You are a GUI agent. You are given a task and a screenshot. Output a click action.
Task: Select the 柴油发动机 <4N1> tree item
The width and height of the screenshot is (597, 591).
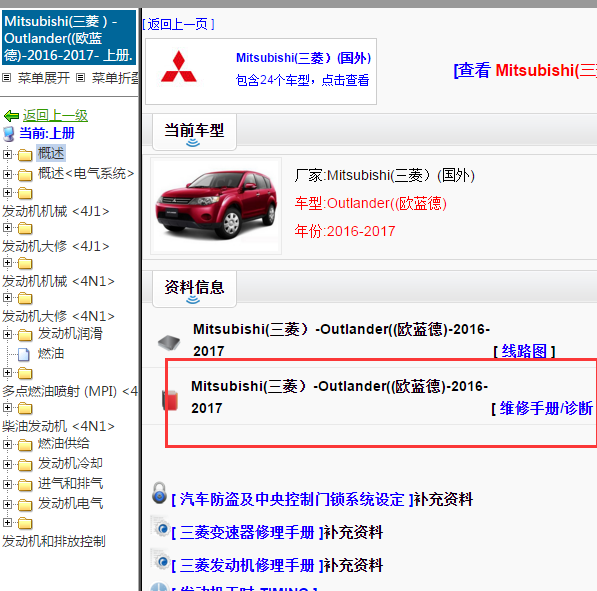tap(58, 426)
